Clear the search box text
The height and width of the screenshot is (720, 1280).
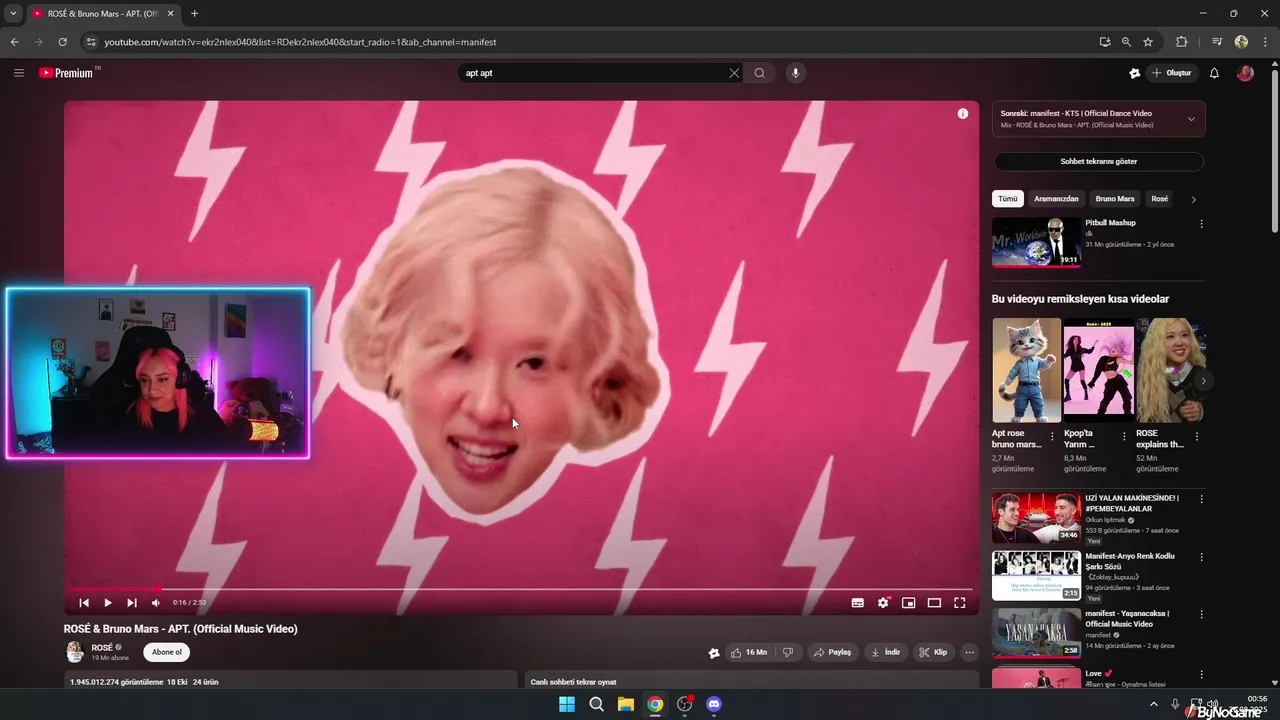click(x=734, y=73)
